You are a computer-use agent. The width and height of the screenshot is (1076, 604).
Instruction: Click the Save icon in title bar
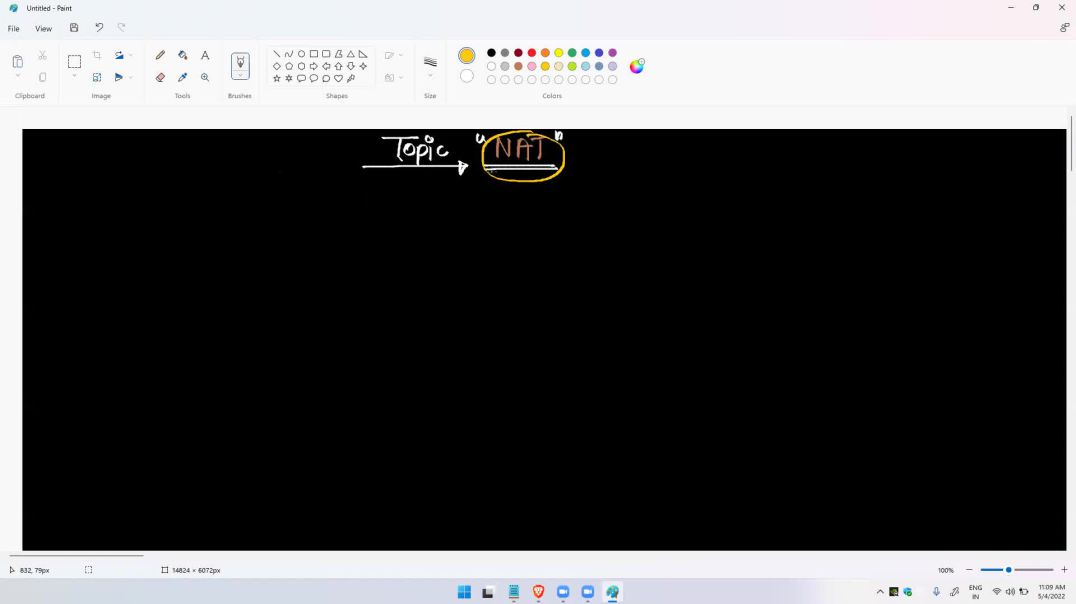[x=74, y=27]
